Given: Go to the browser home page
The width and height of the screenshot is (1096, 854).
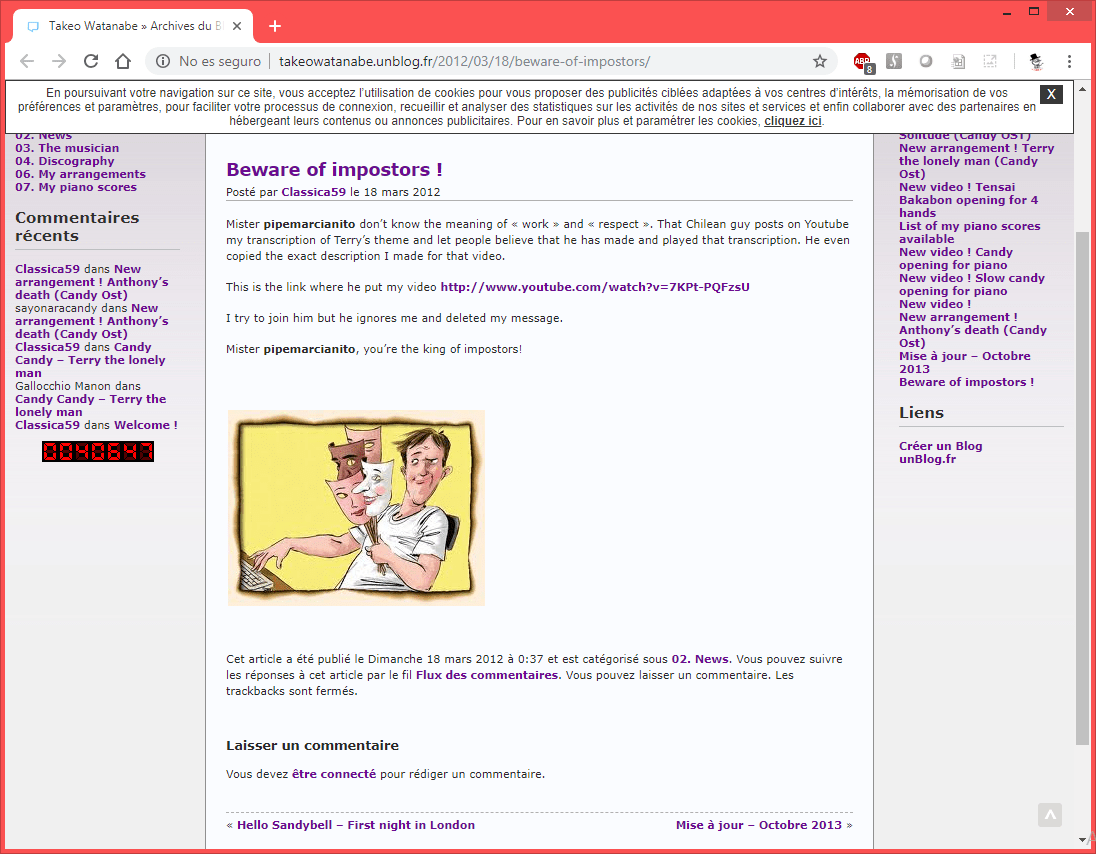Looking at the screenshot, I should coord(123,62).
